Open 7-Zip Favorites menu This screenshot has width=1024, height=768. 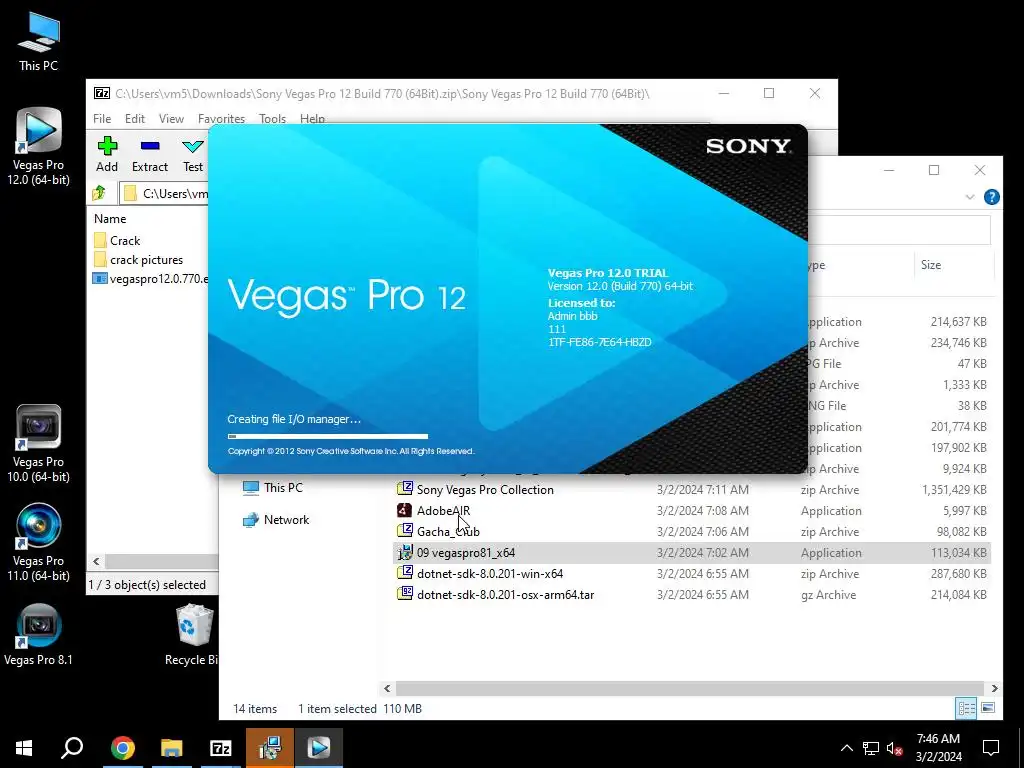point(221,119)
